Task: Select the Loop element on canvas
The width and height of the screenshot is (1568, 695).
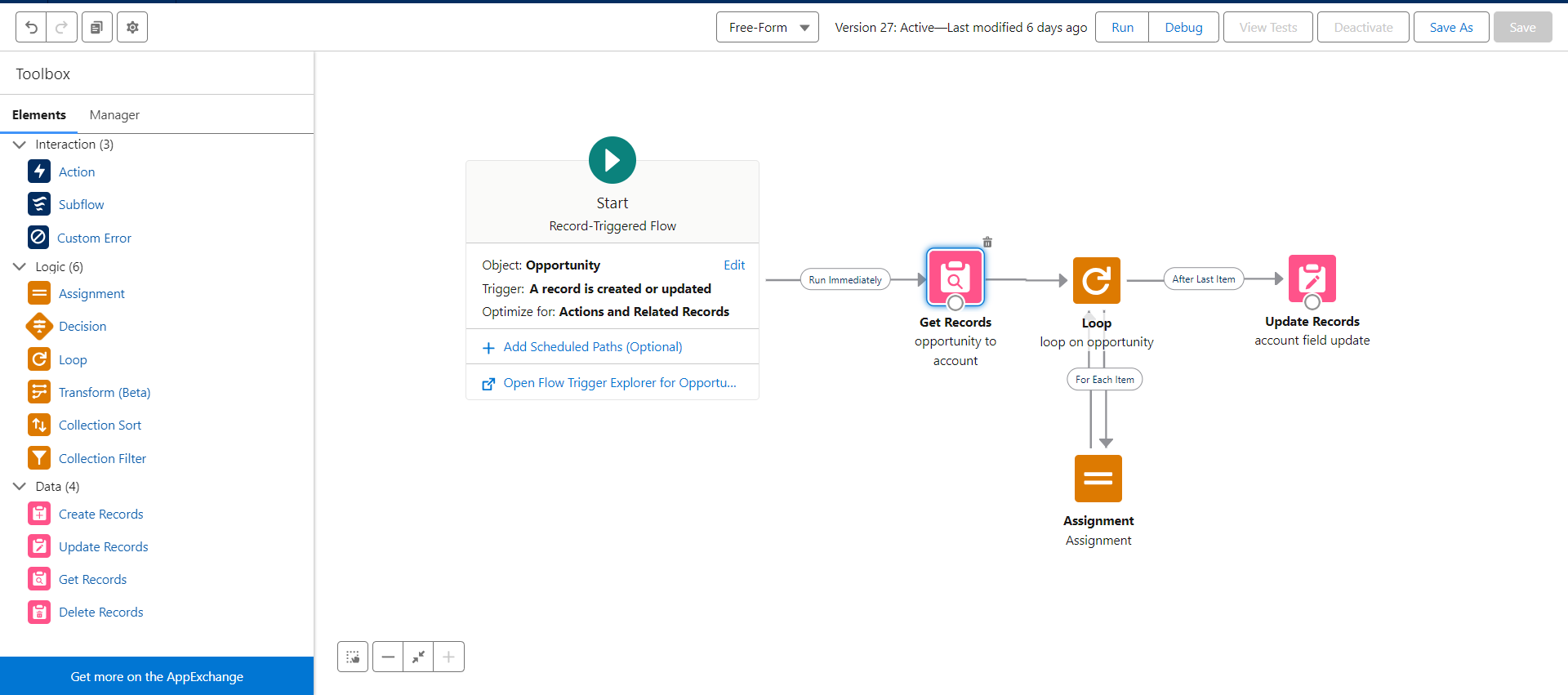Action: tap(1096, 280)
